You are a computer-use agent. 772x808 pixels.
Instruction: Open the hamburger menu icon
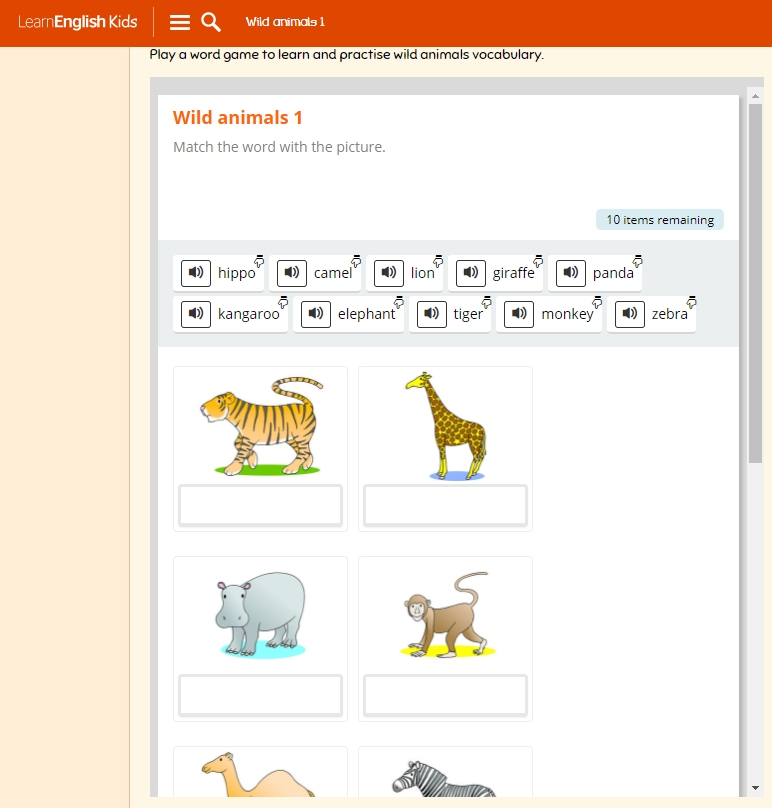pos(179,22)
